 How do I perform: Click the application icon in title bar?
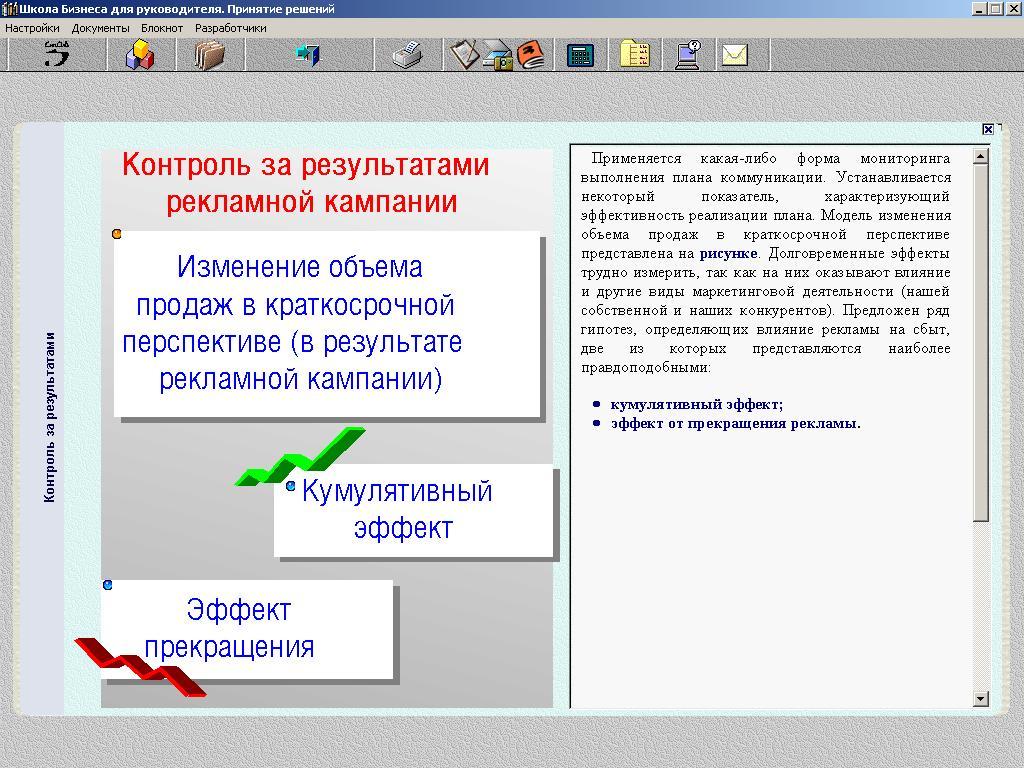tap(9, 9)
